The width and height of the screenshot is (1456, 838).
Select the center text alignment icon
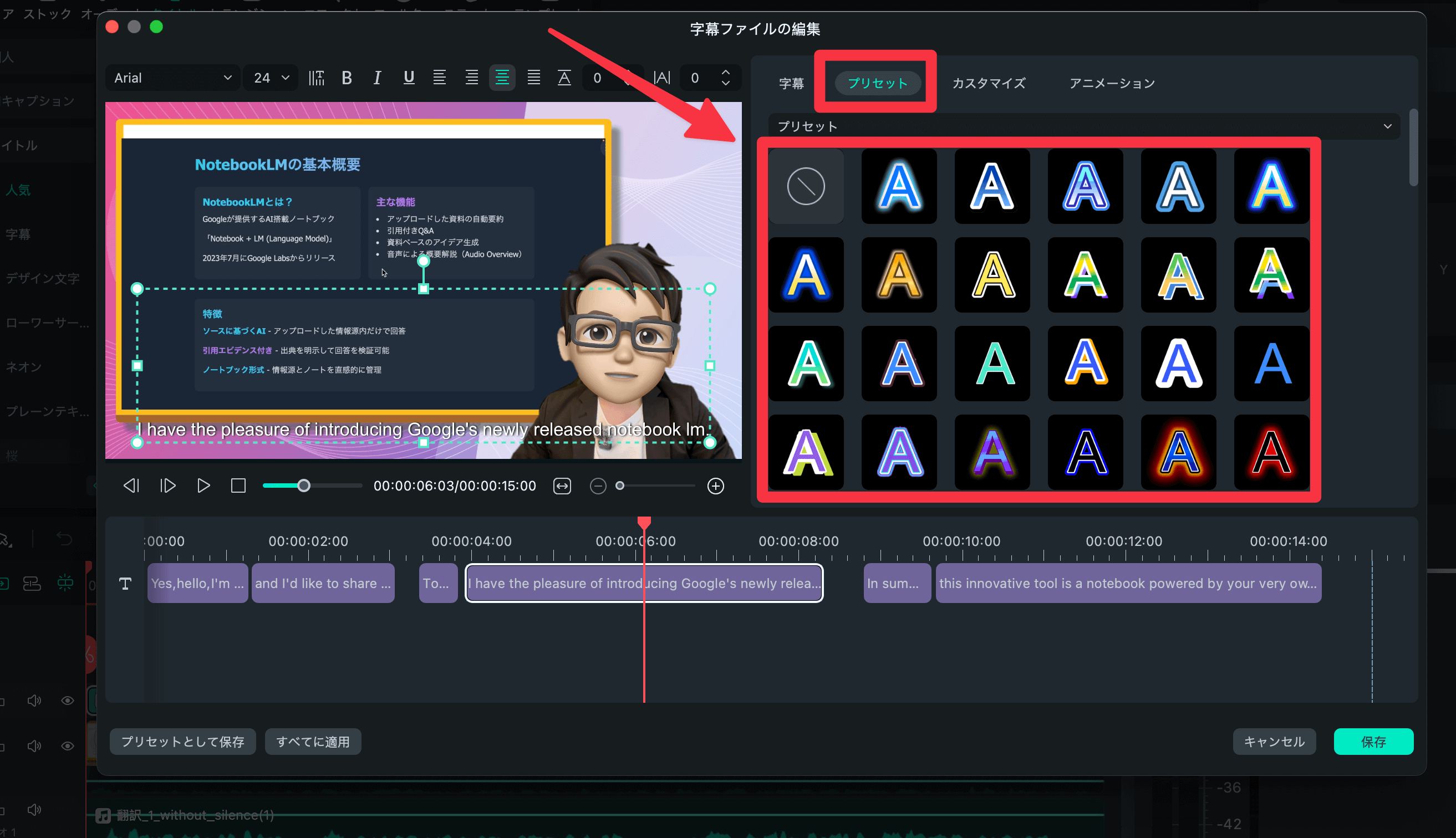pos(502,78)
